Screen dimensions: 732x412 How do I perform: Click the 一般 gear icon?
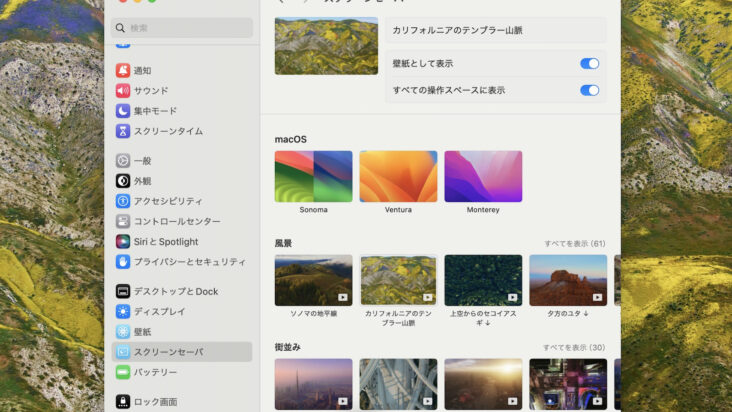pos(123,161)
